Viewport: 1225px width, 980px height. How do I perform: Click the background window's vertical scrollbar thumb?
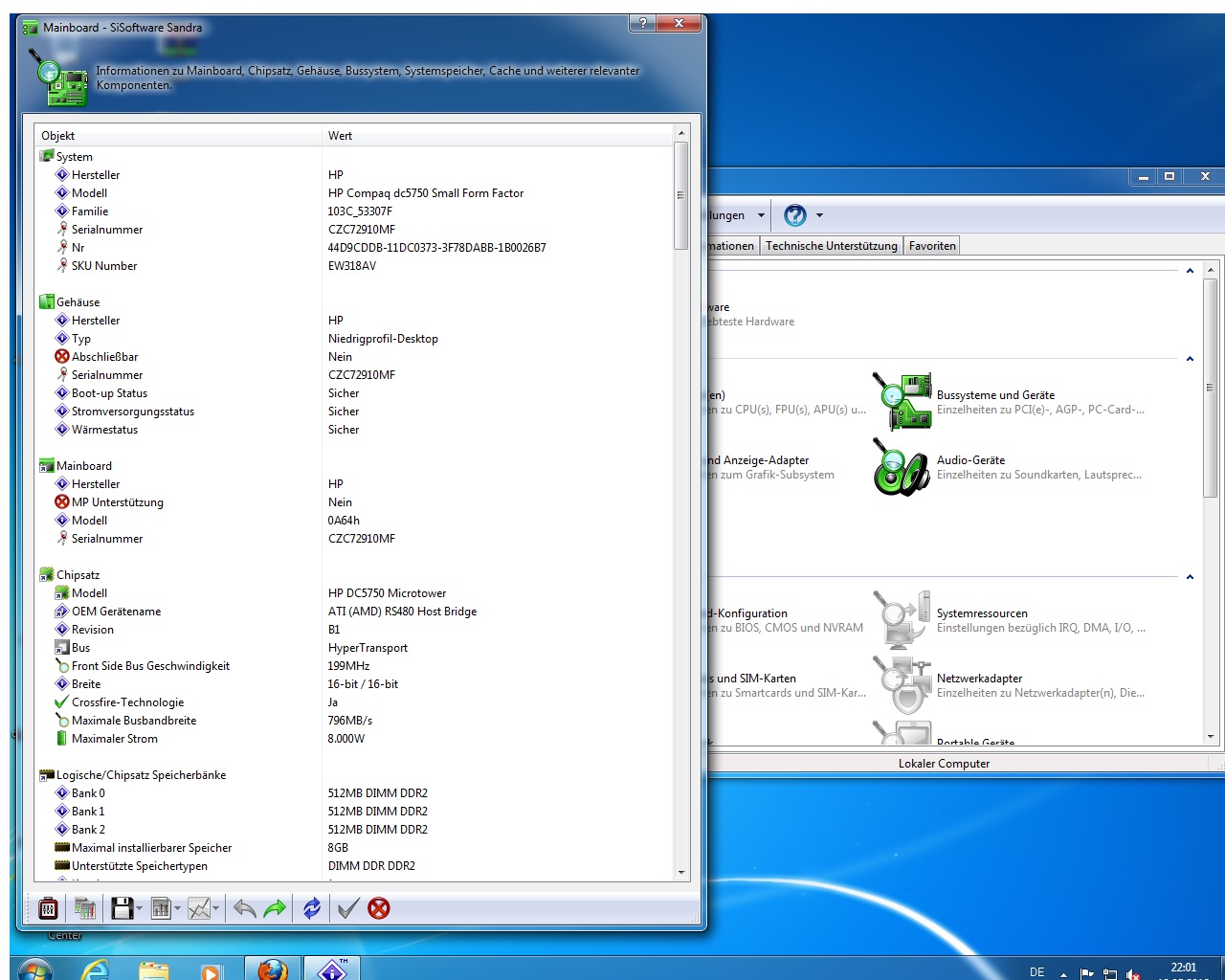(x=1211, y=388)
